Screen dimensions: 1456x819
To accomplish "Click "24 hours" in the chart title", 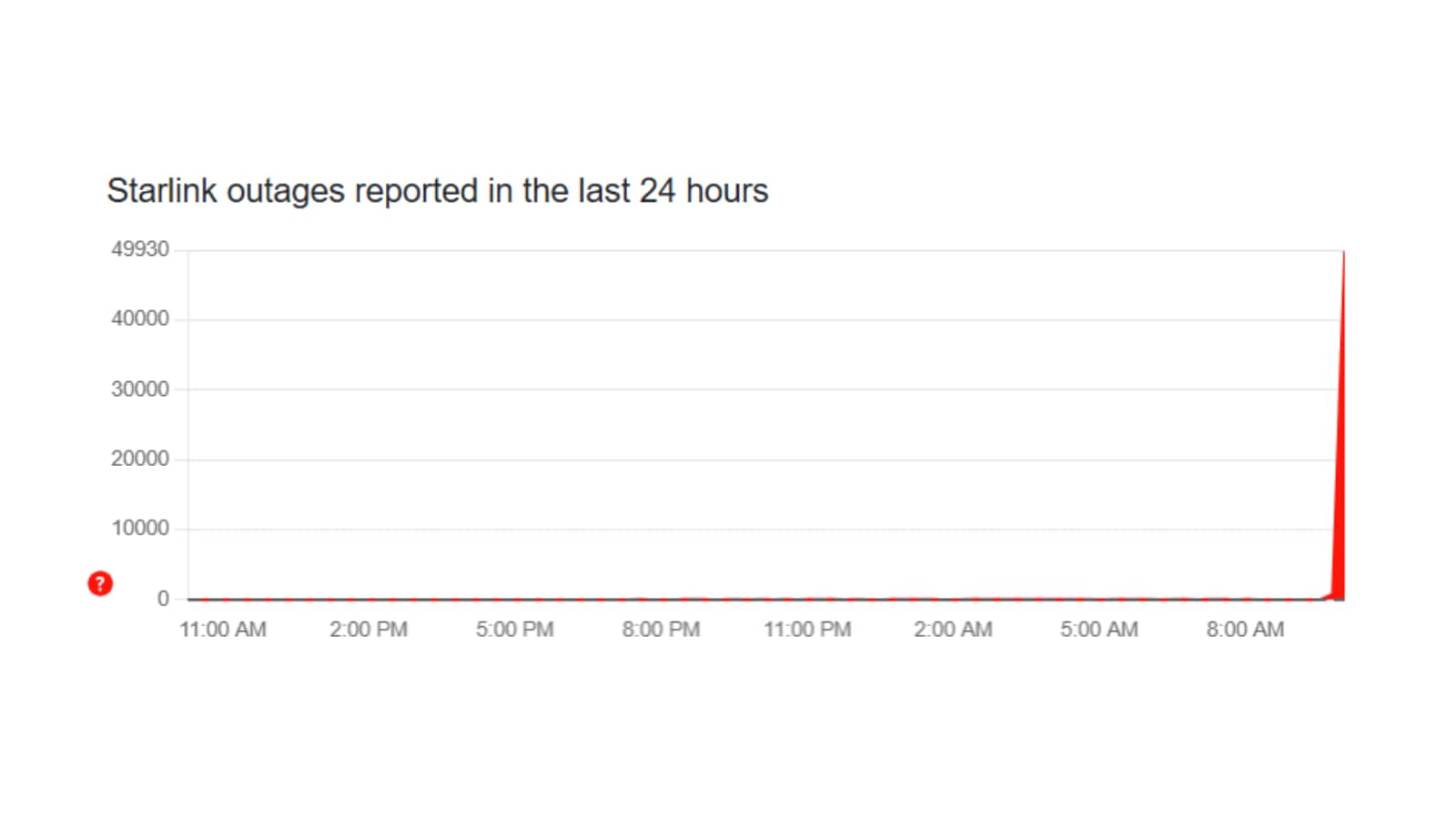I will click(703, 191).
